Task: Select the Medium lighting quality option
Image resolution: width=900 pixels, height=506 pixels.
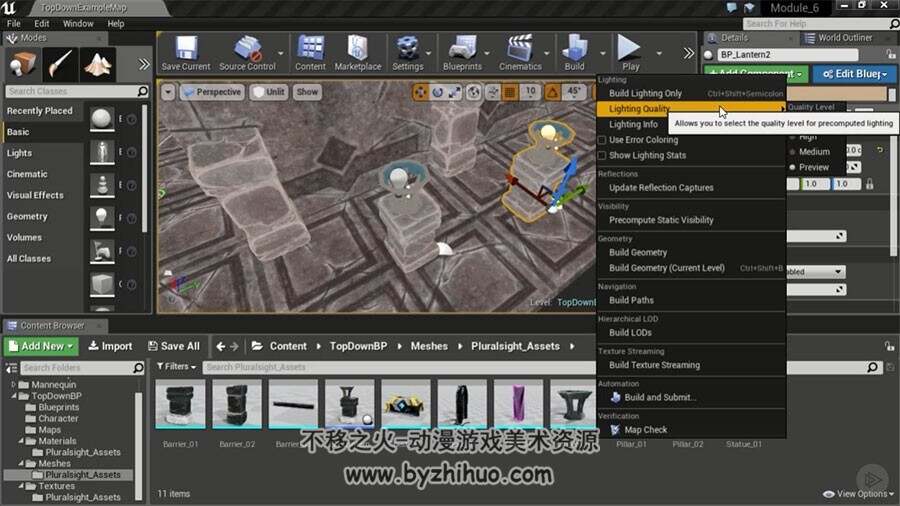Action: [x=813, y=151]
